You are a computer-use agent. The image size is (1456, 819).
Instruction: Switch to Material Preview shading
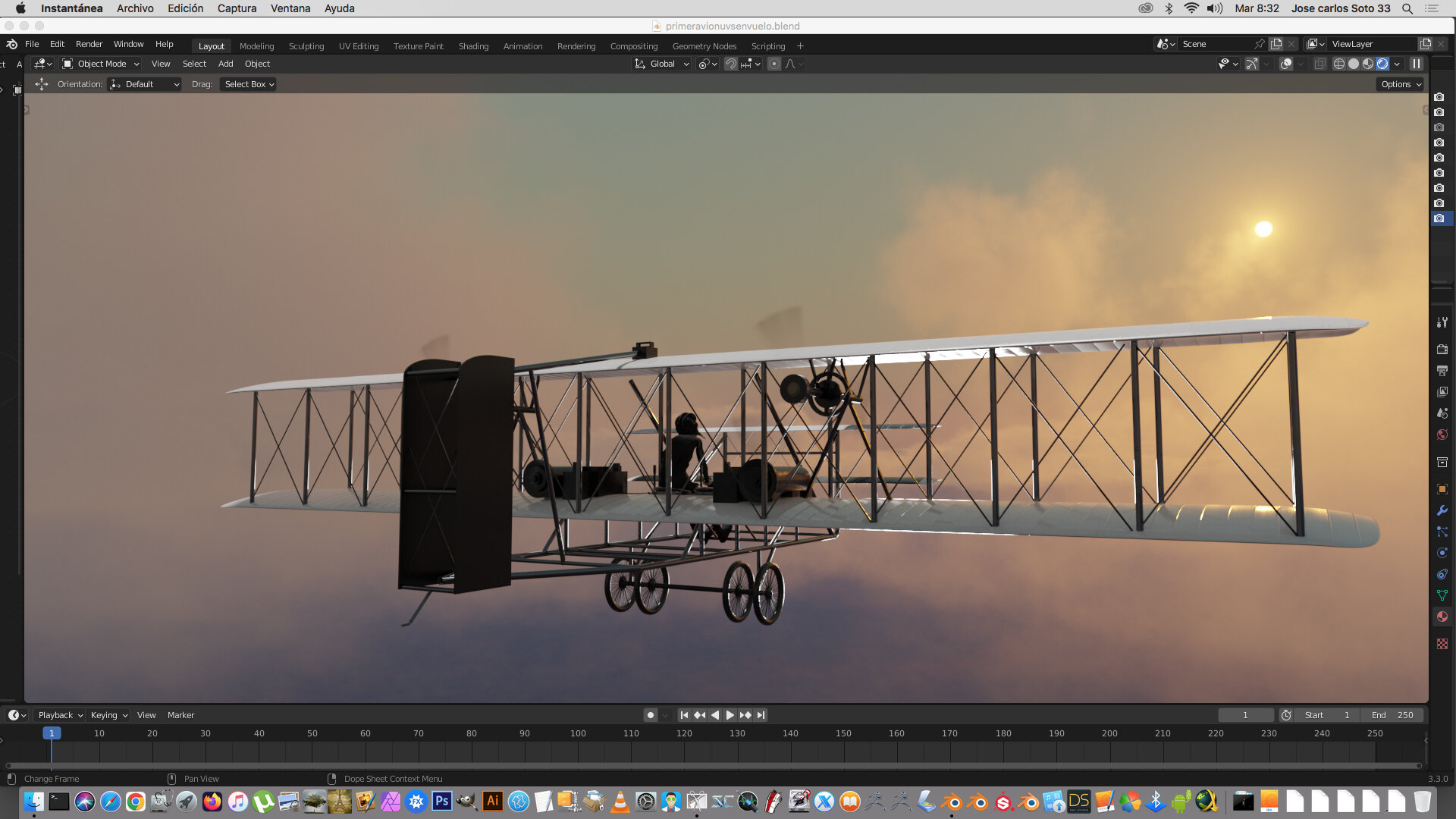click(1368, 64)
